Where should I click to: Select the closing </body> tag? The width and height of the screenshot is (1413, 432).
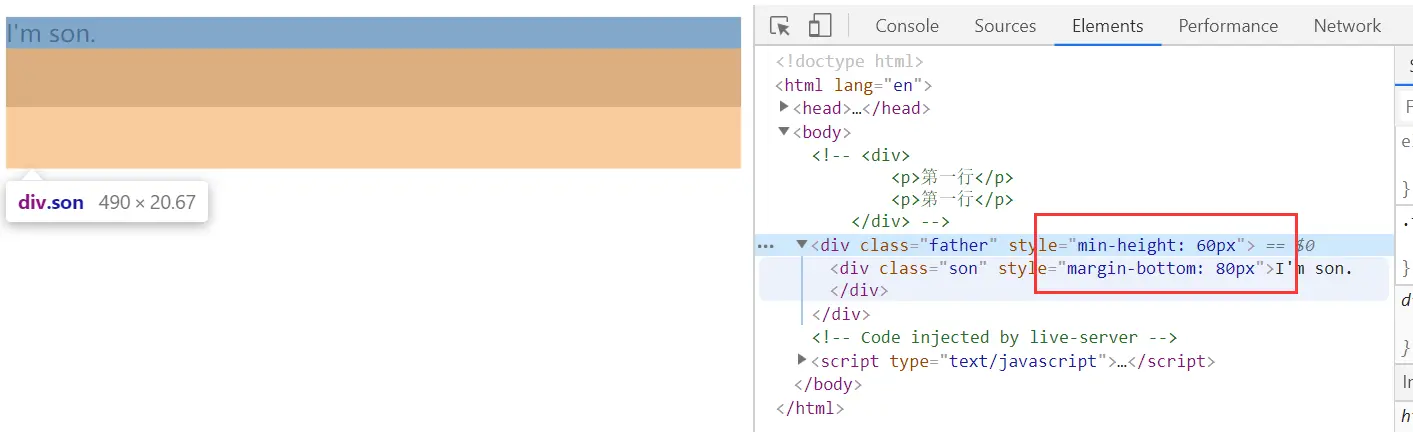(828, 384)
